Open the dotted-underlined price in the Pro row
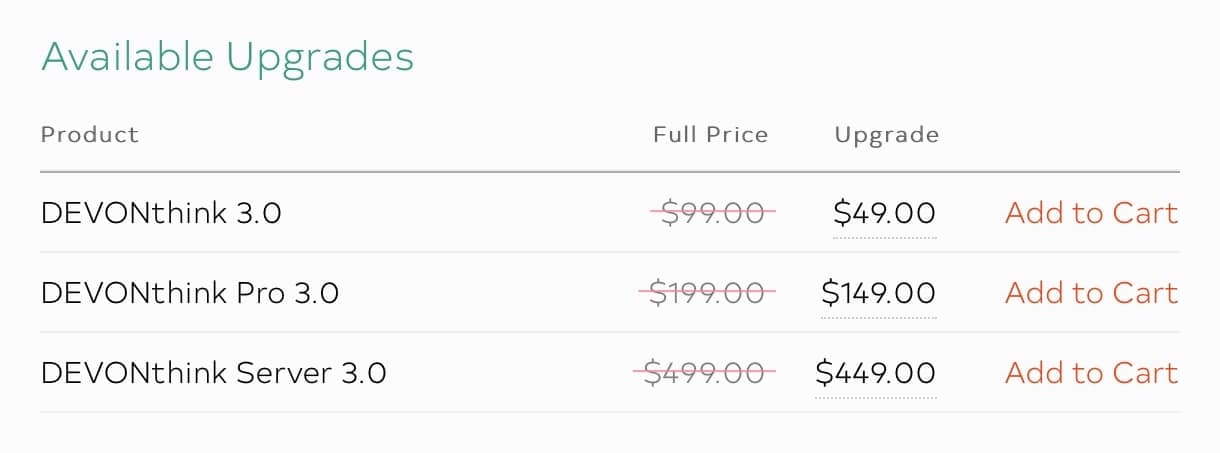 click(x=878, y=293)
